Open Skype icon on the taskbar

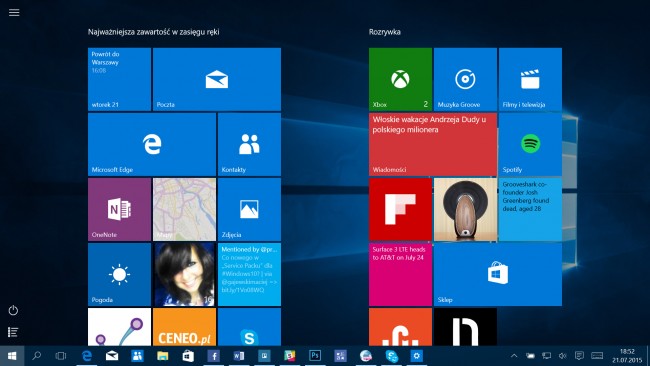(391, 356)
